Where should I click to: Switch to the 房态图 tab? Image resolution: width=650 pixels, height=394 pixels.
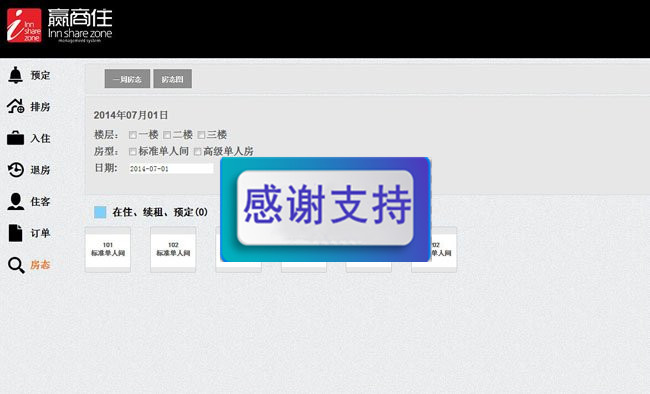pos(172,79)
